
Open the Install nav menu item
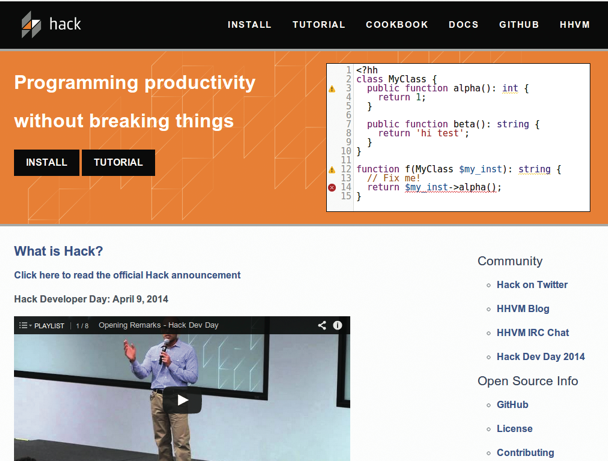click(x=249, y=24)
